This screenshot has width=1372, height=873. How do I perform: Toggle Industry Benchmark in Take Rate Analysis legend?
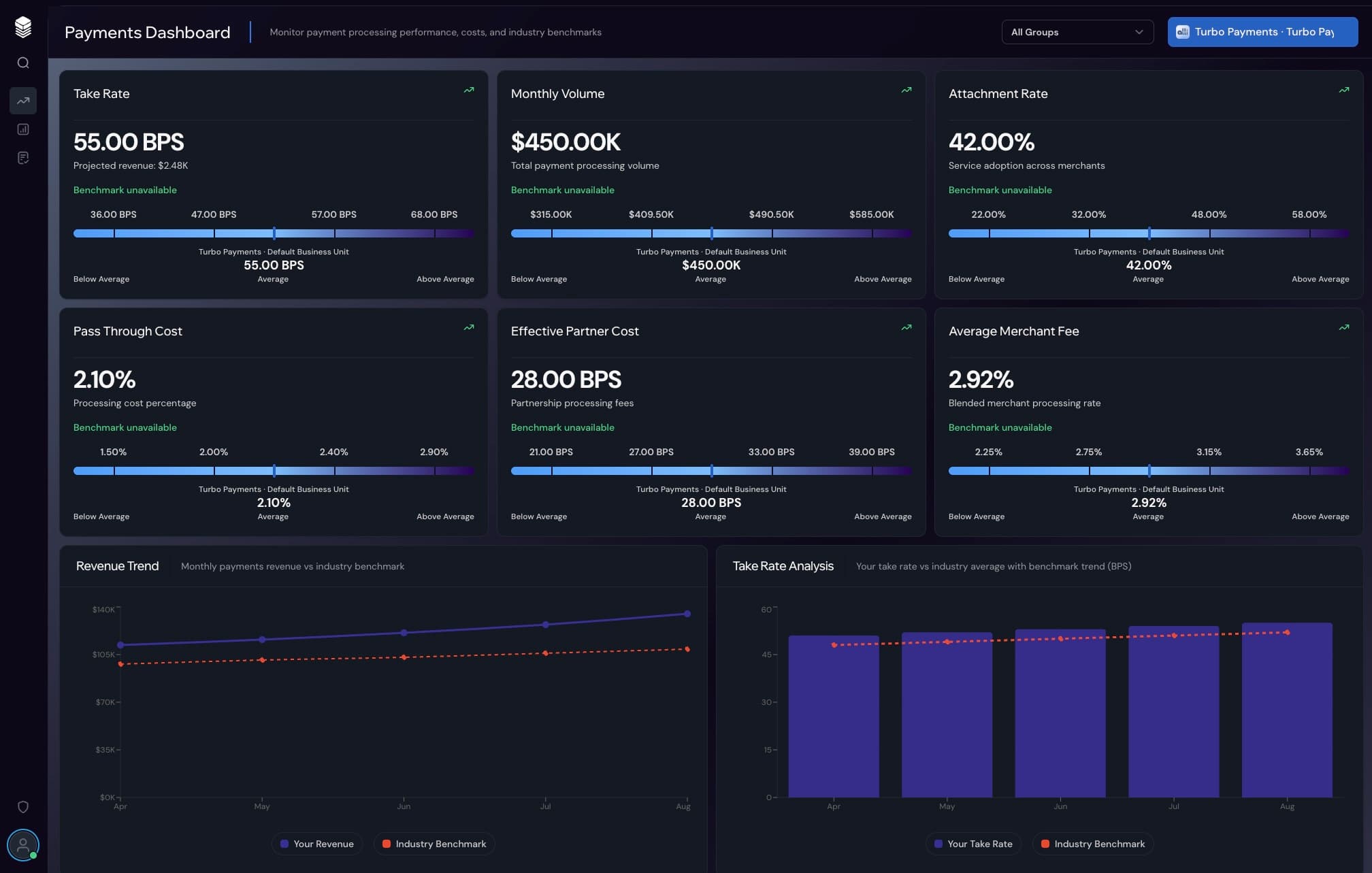point(1092,844)
